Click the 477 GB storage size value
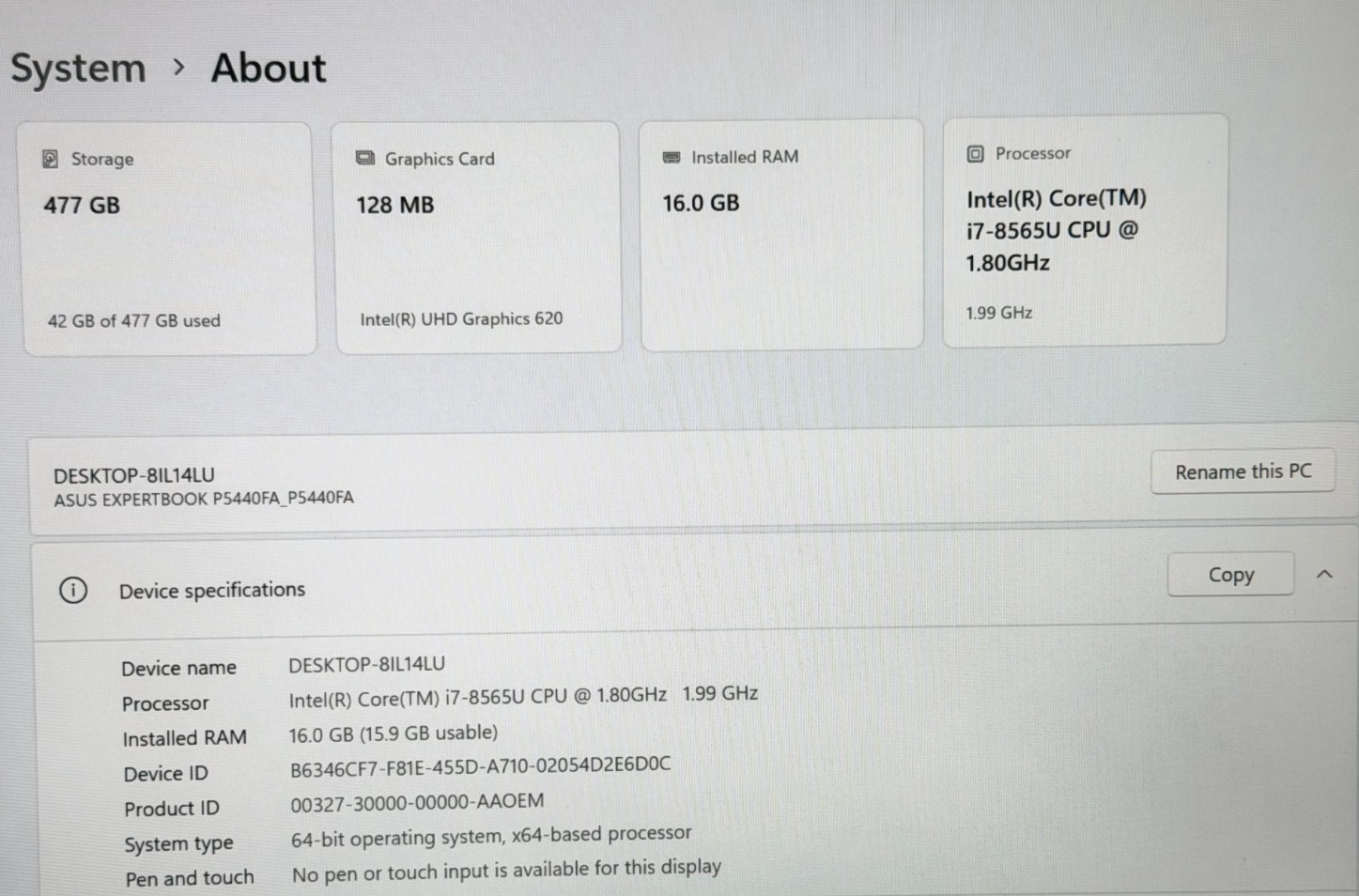Viewport: 1359px width, 896px height. 82,205
